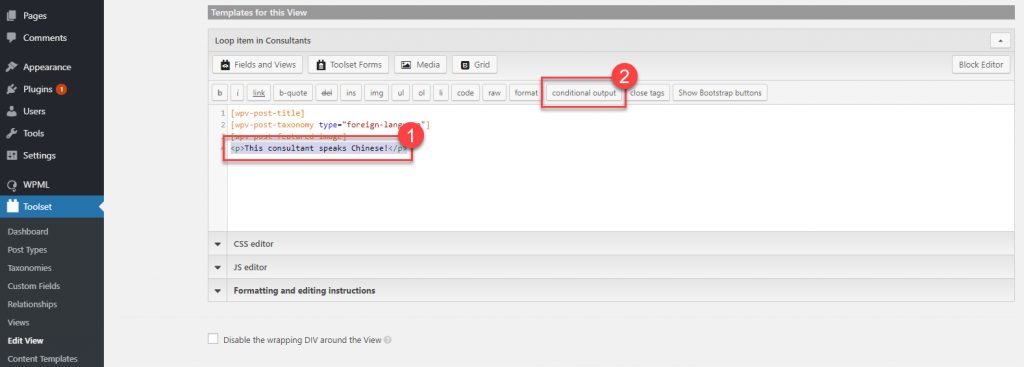Apply italic with i quicktag
Image resolution: width=1024 pixels, height=367 pixels.
tap(238, 93)
